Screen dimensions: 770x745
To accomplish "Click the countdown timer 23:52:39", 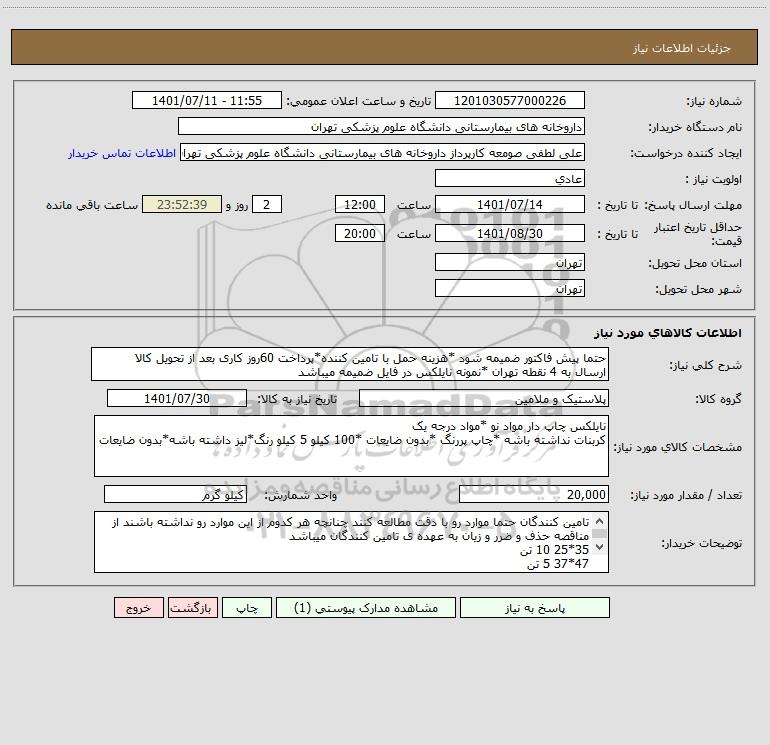I will click(182, 204).
